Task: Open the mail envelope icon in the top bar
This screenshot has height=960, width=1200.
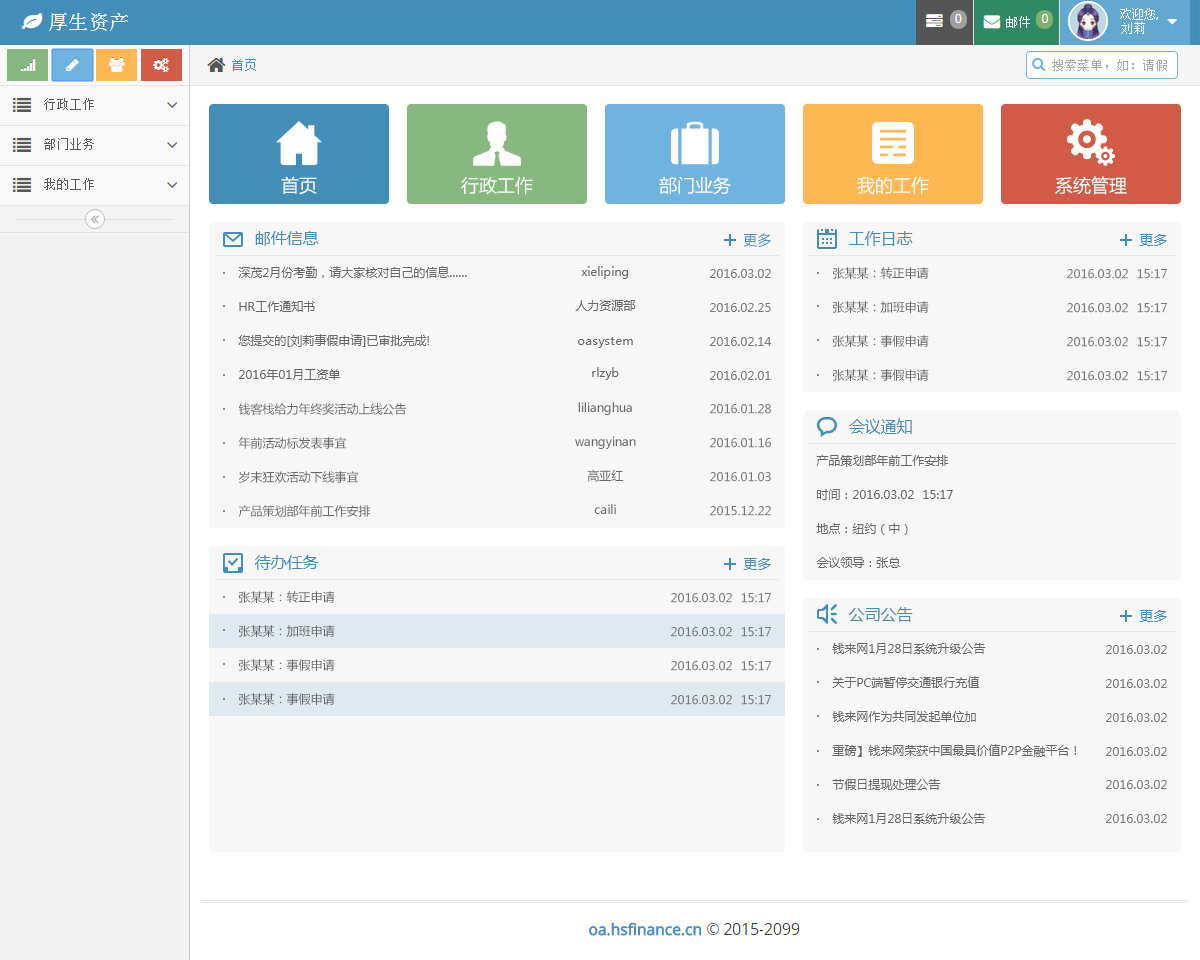Action: tap(995, 21)
